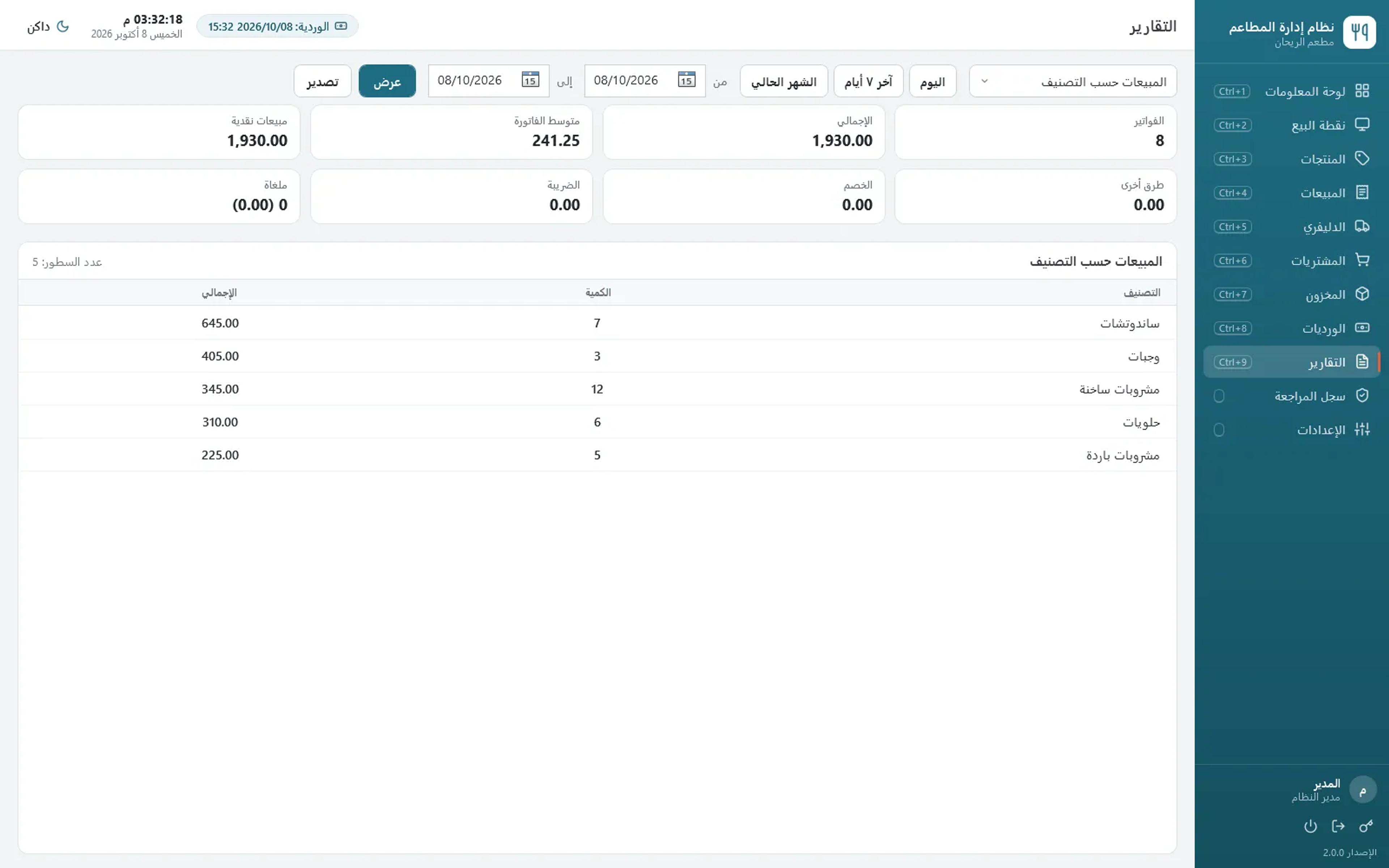1389x868 pixels.
Task: Click the إلى date input field
Action: click(489, 81)
